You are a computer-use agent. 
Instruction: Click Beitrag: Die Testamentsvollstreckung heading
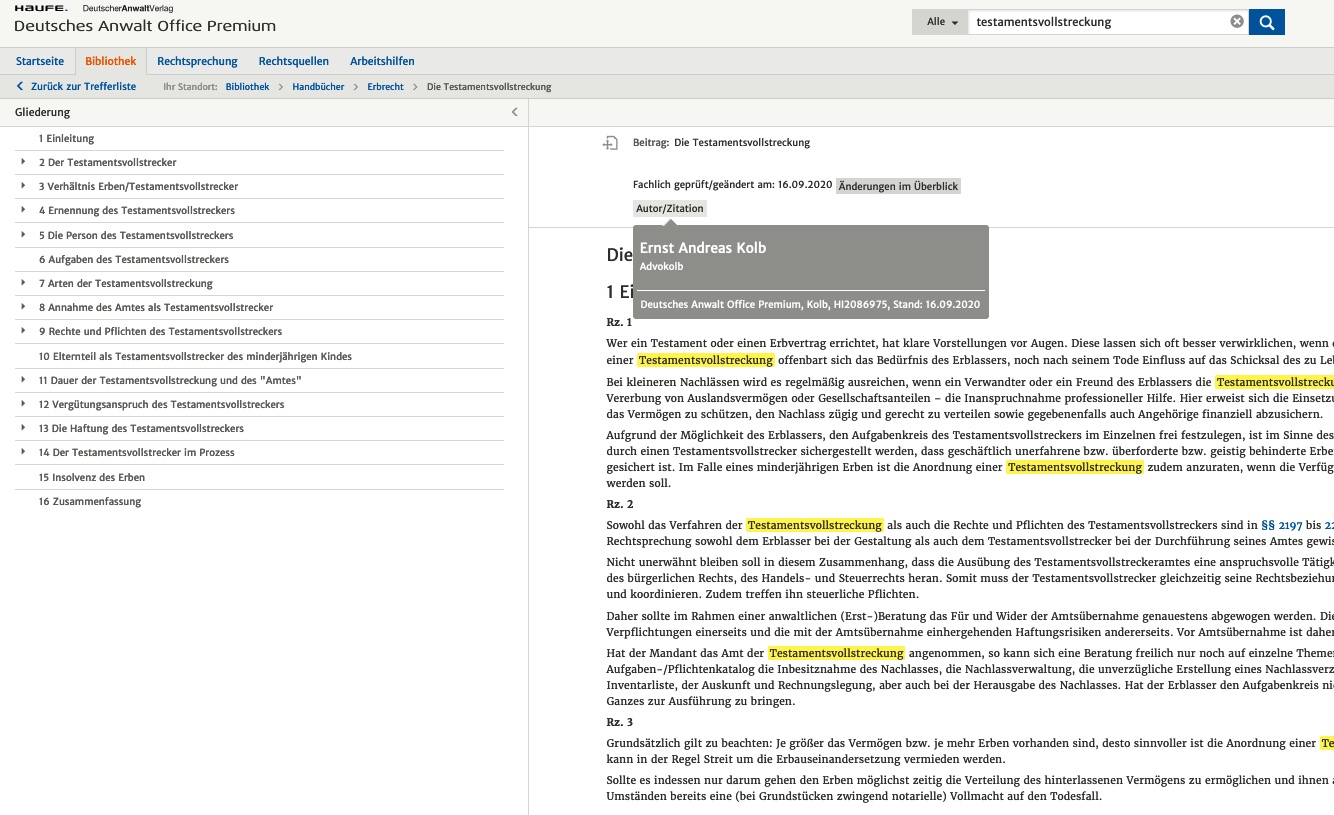click(x=721, y=143)
